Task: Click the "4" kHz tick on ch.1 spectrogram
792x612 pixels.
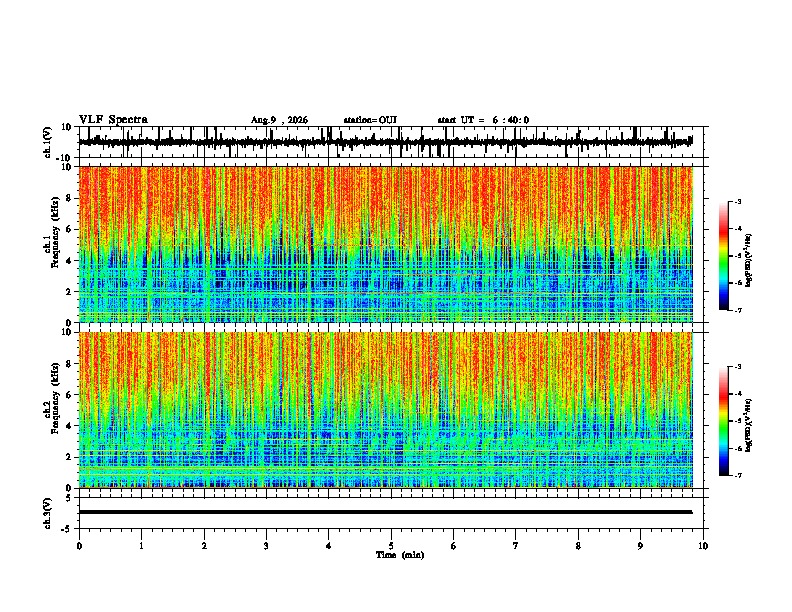Action: pos(70,261)
